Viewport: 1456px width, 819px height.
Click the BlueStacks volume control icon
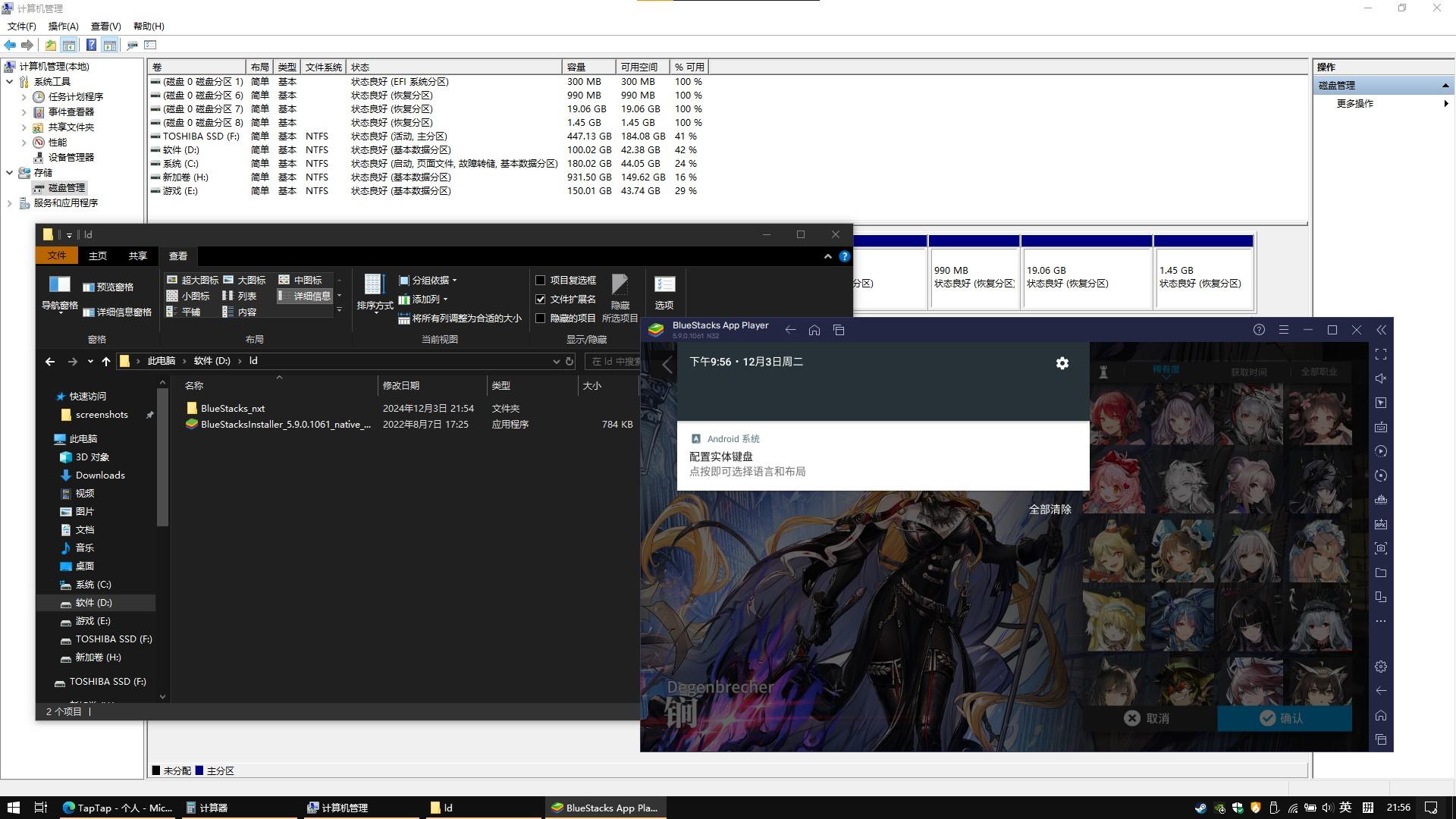tap(1381, 378)
